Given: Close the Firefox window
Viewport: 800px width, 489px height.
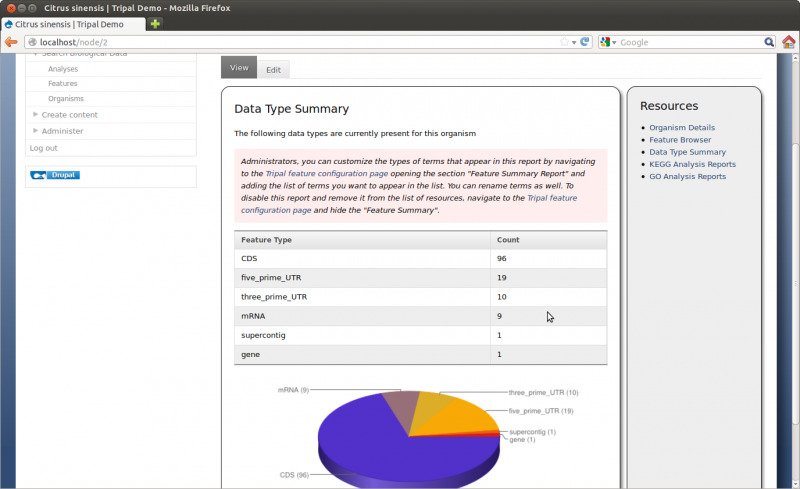Looking at the screenshot, I should click(11, 8).
